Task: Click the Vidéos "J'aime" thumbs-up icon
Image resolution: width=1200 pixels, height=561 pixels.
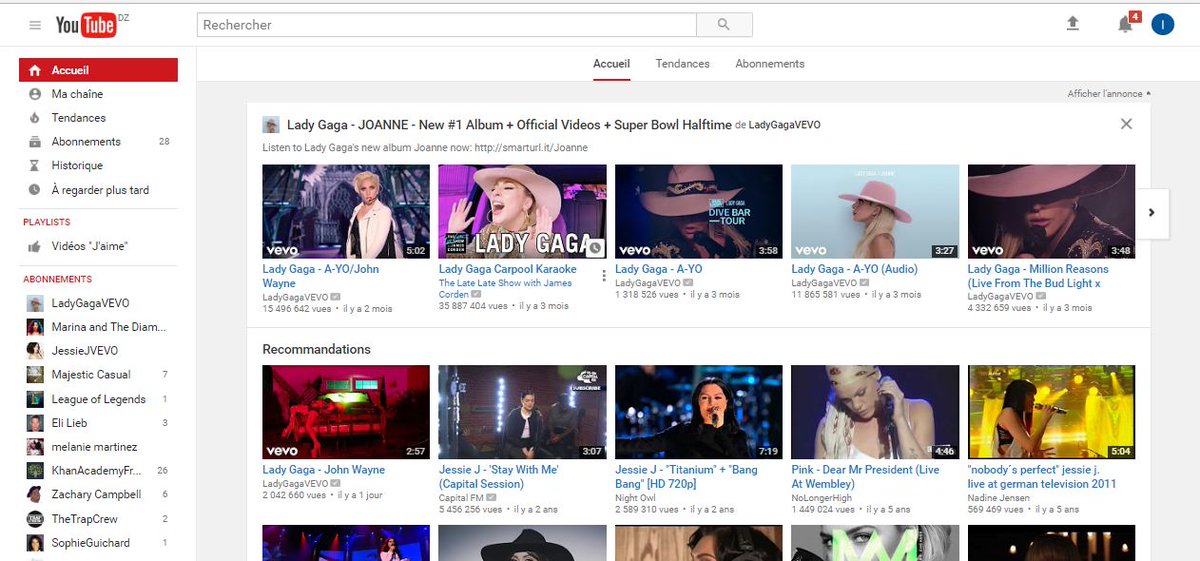Action: pos(35,246)
